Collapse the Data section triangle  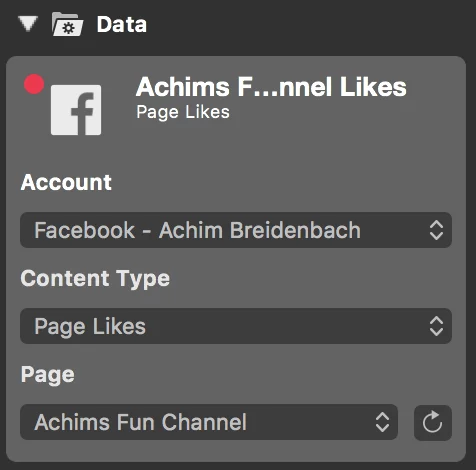[28, 24]
